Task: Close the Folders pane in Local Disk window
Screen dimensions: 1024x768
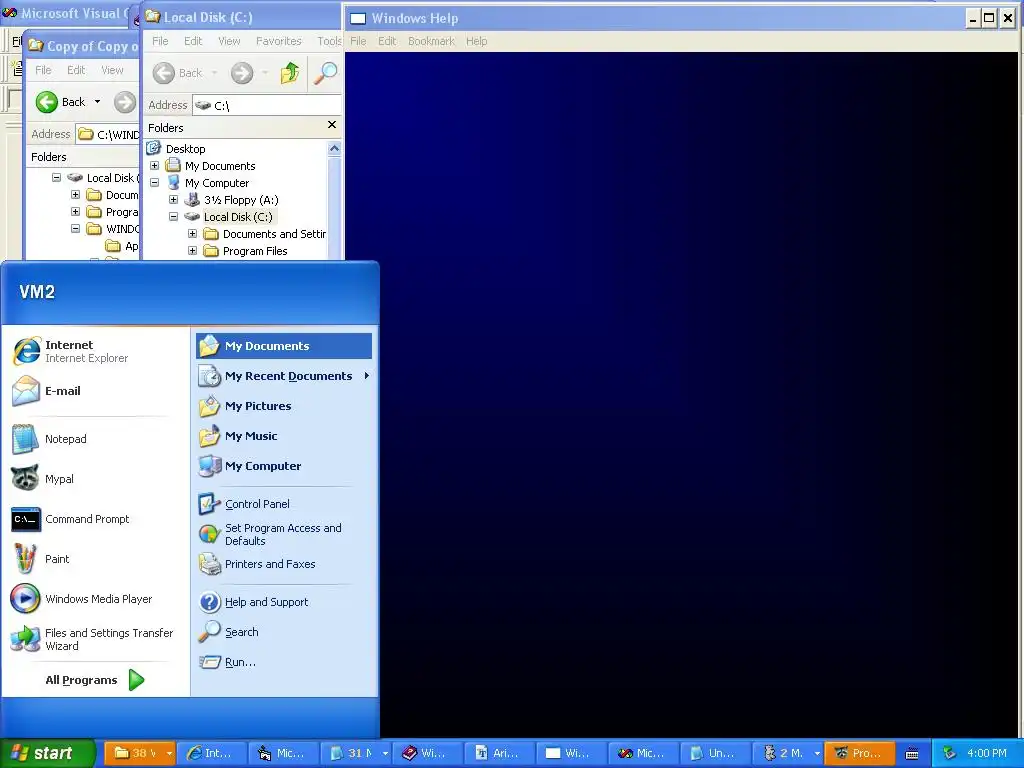Action: pos(332,124)
